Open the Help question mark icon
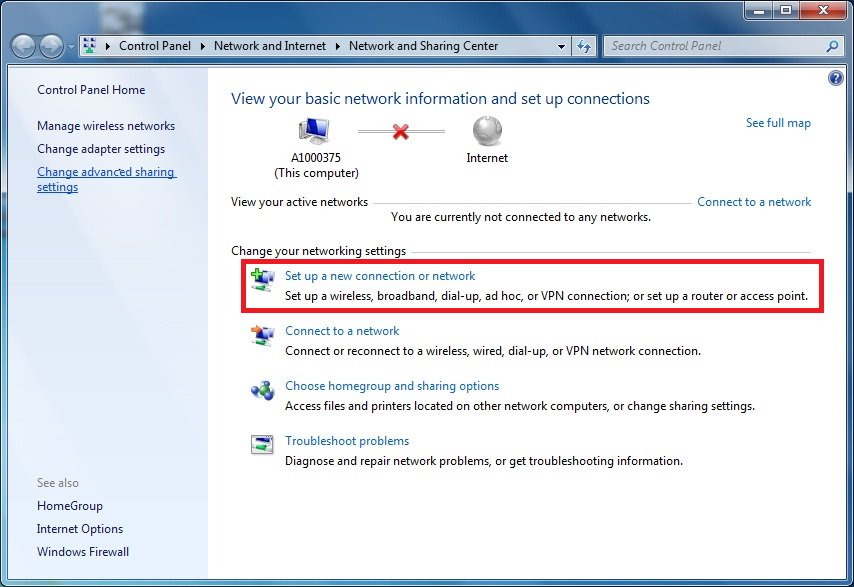The width and height of the screenshot is (854, 587). (836, 78)
